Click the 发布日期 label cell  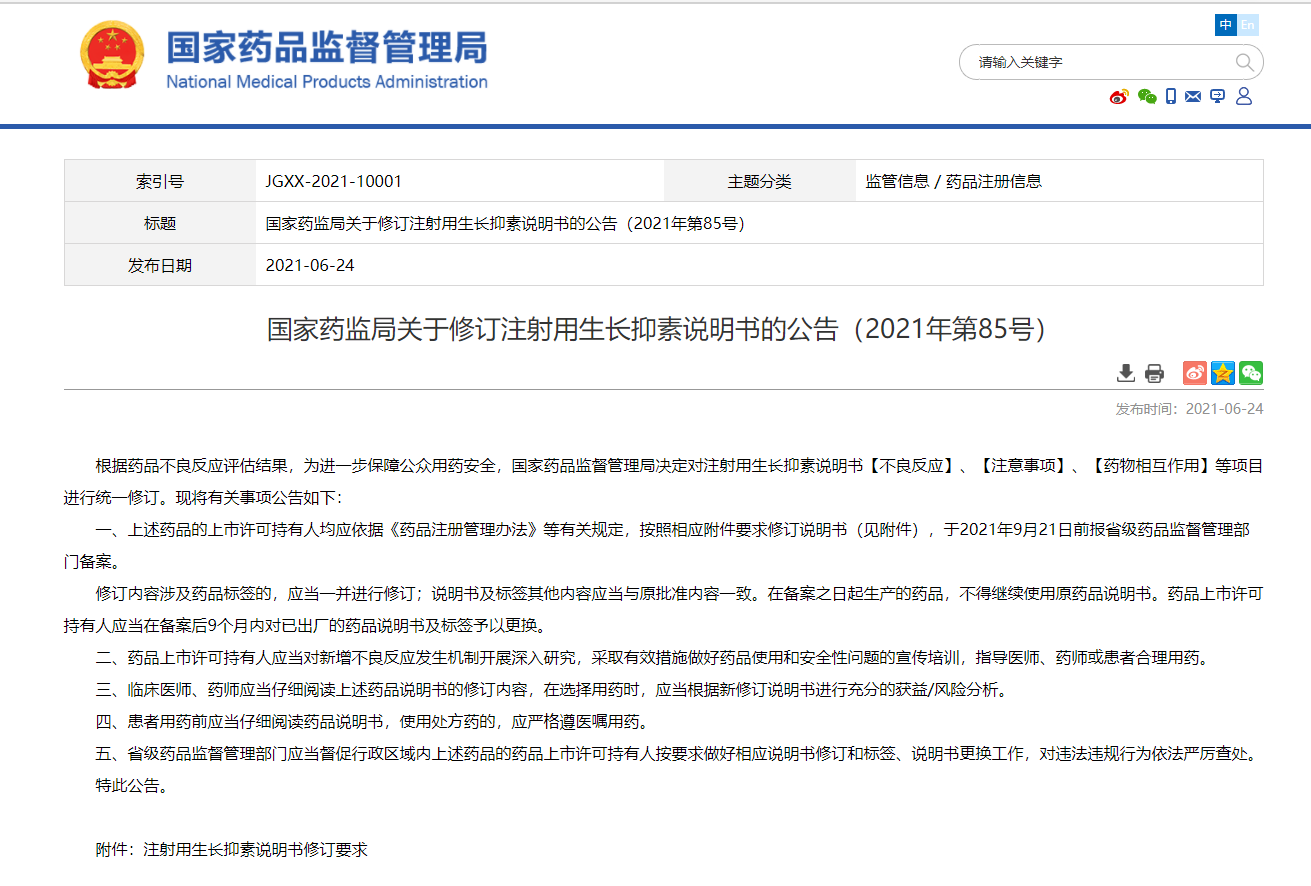click(160, 266)
